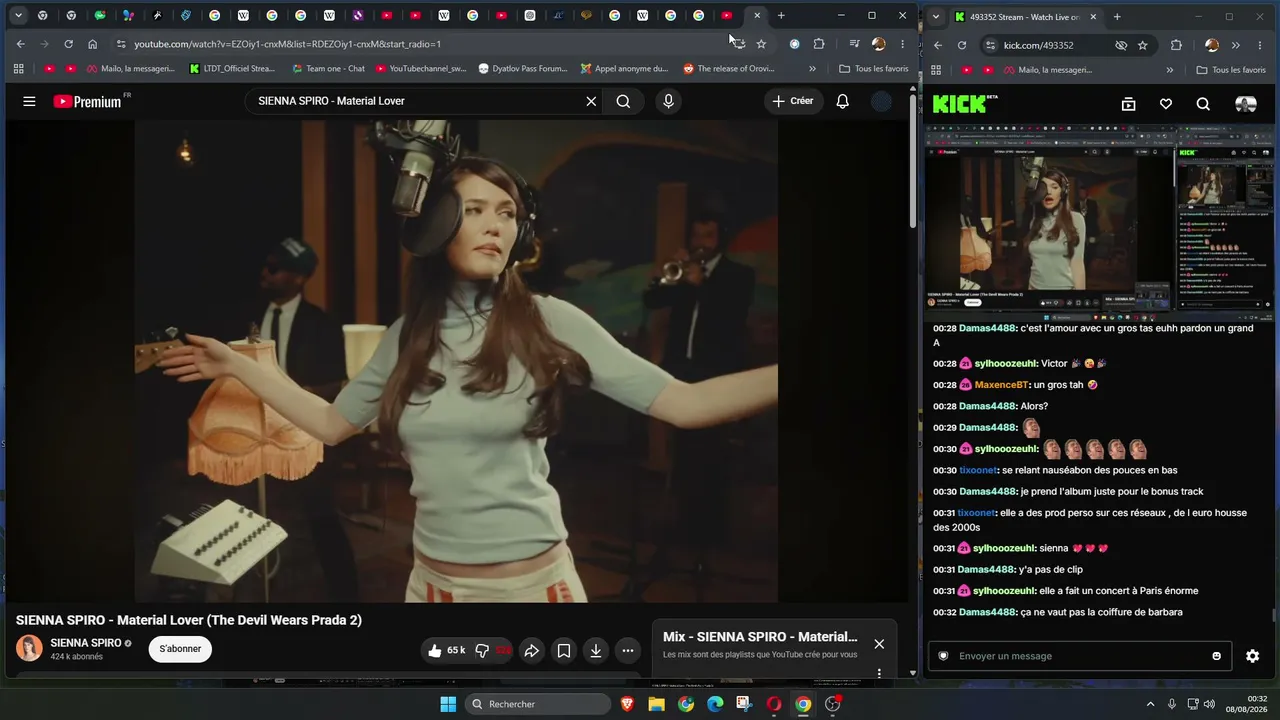Open the Appel anonyme bookmark
This screenshot has width=1280, height=720.
click(x=624, y=69)
